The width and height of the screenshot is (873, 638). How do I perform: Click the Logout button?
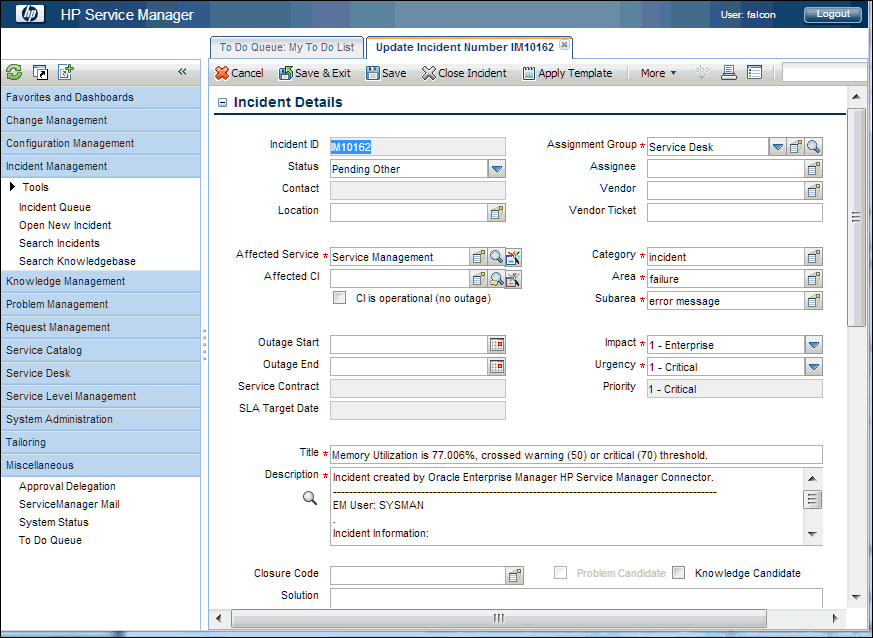click(832, 14)
